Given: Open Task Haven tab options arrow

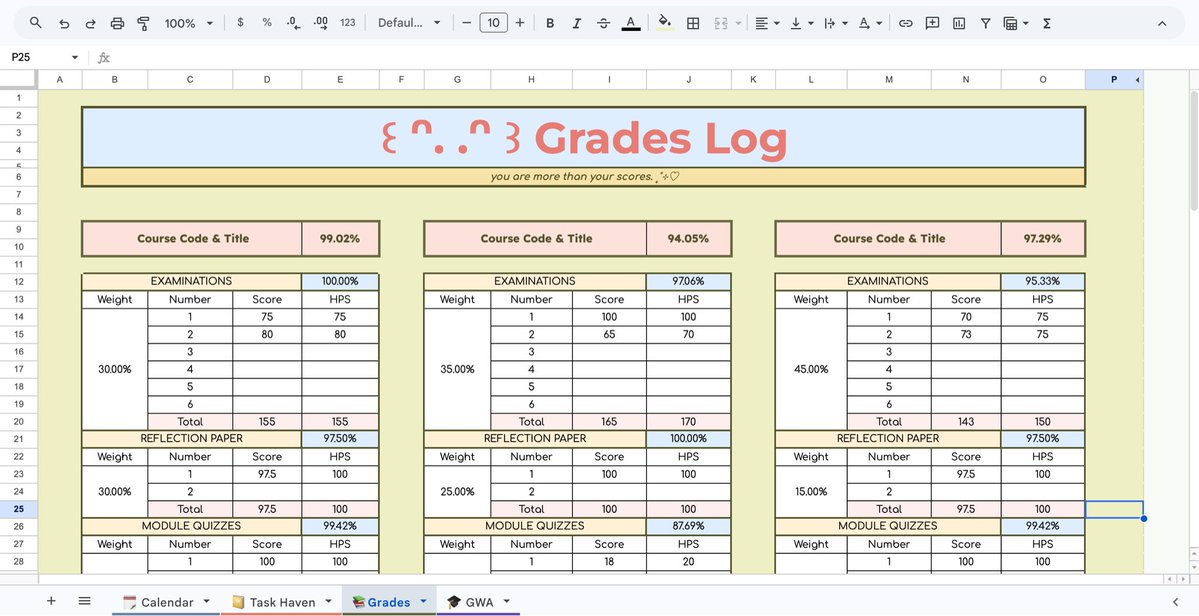Looking at the screenshot, I should tap(328, 601).
